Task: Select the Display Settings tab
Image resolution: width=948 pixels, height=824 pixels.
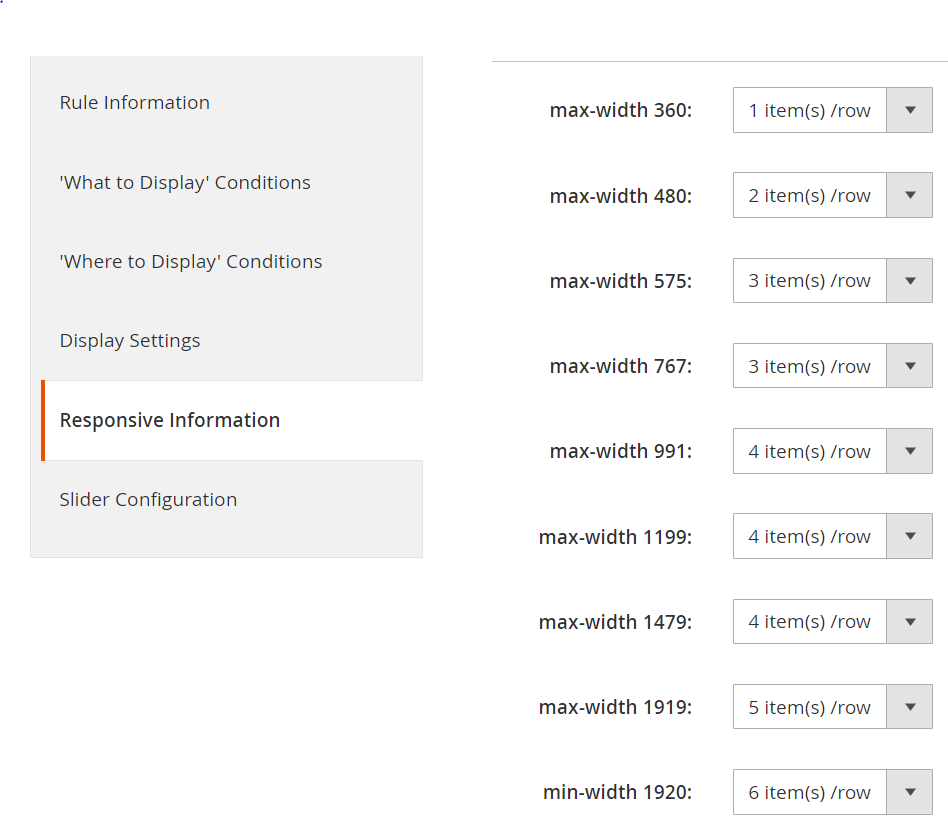Action: click(130, 341)
